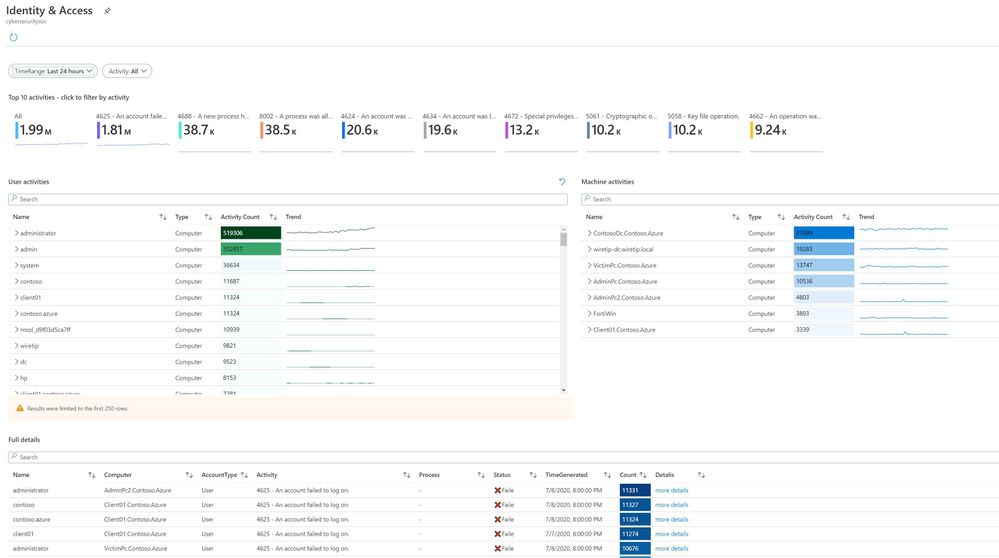The width and height of the screenshot is (999, 558).
Task: Open more details for contoso.azure row
Action: coord(672,520)
